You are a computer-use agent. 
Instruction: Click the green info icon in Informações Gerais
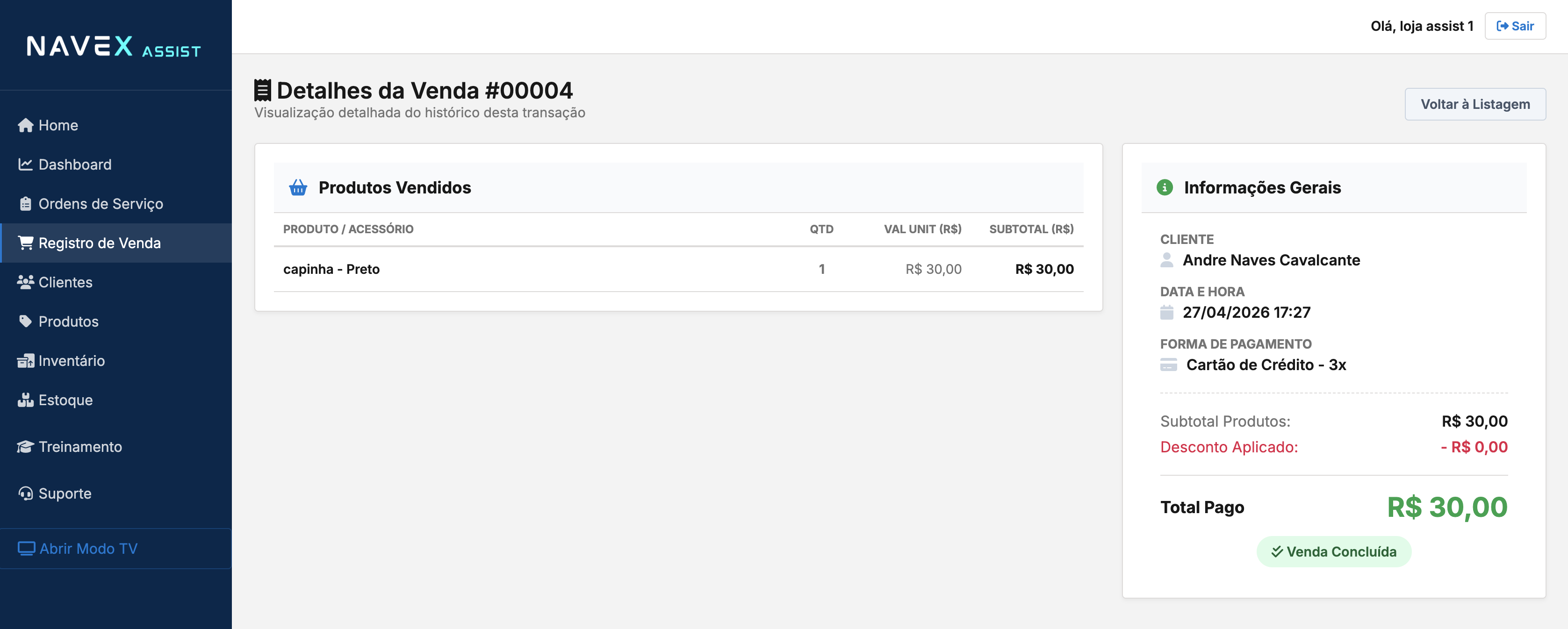pyautogui.click(x=1165, y=187)
